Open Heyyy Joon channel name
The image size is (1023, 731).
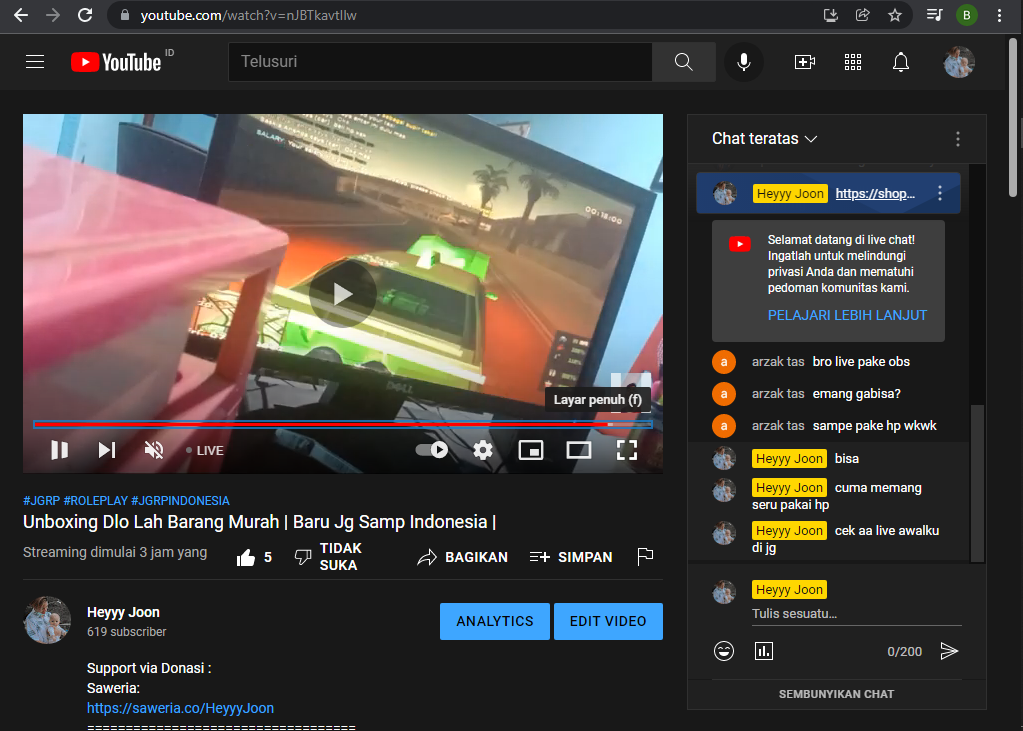(x=123, y=612)
